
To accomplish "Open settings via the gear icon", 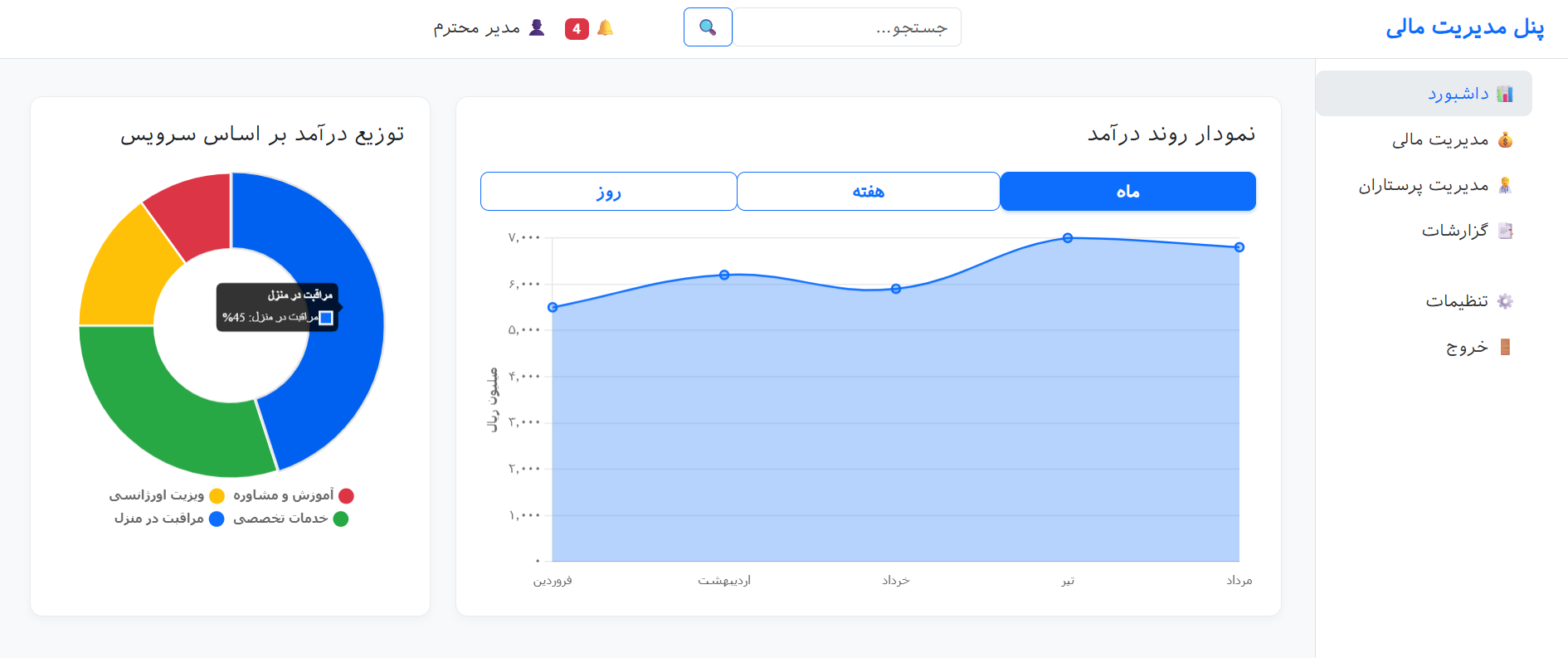I will [1505, 301].
